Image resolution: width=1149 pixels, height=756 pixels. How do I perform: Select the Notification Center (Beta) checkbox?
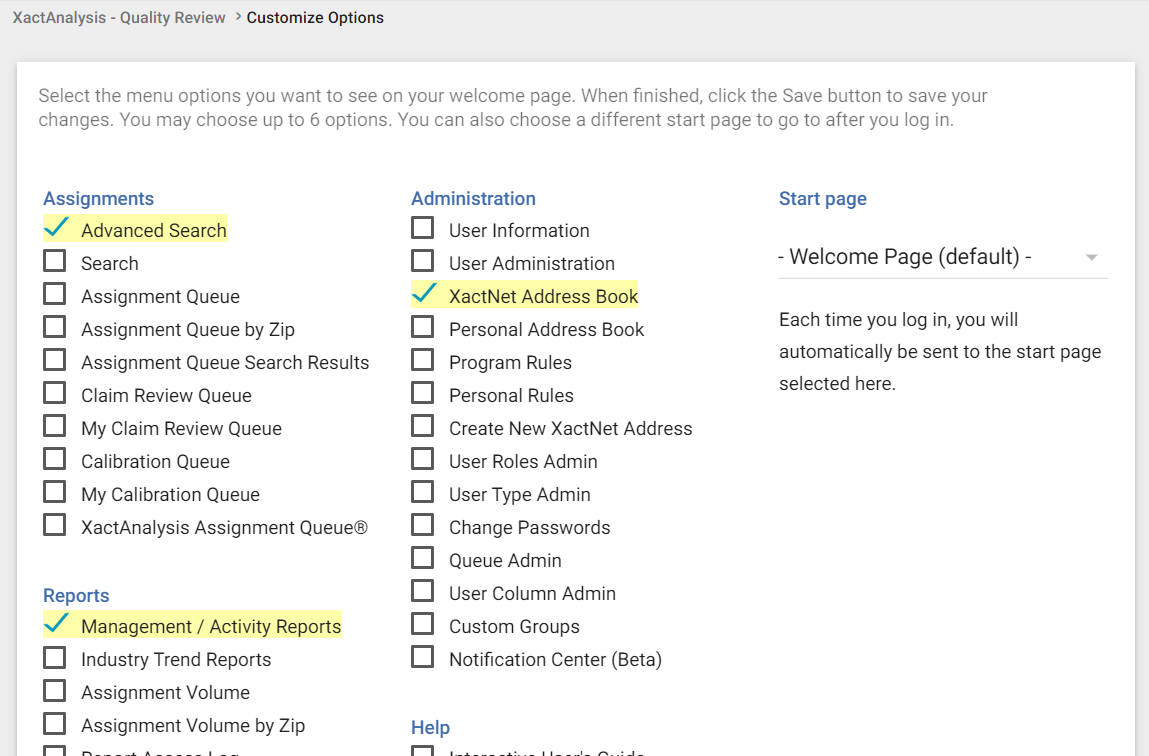(423, 658)
